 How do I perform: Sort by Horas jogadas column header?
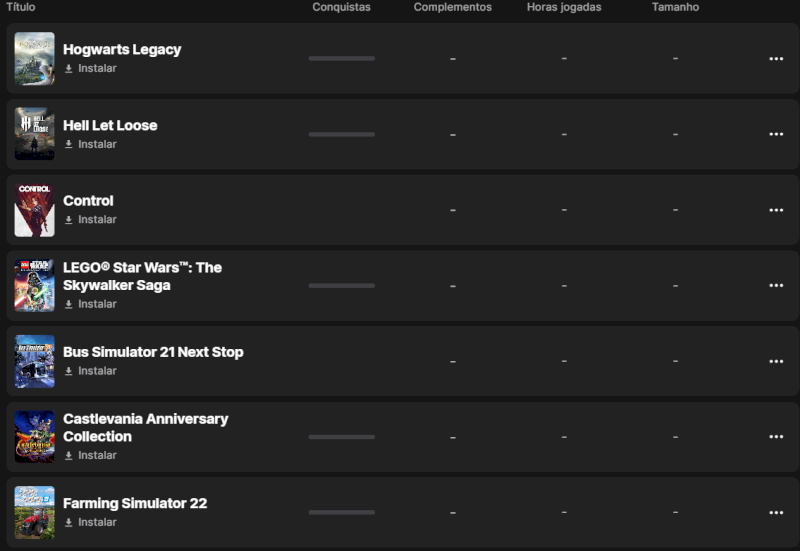tap(564, 7)
